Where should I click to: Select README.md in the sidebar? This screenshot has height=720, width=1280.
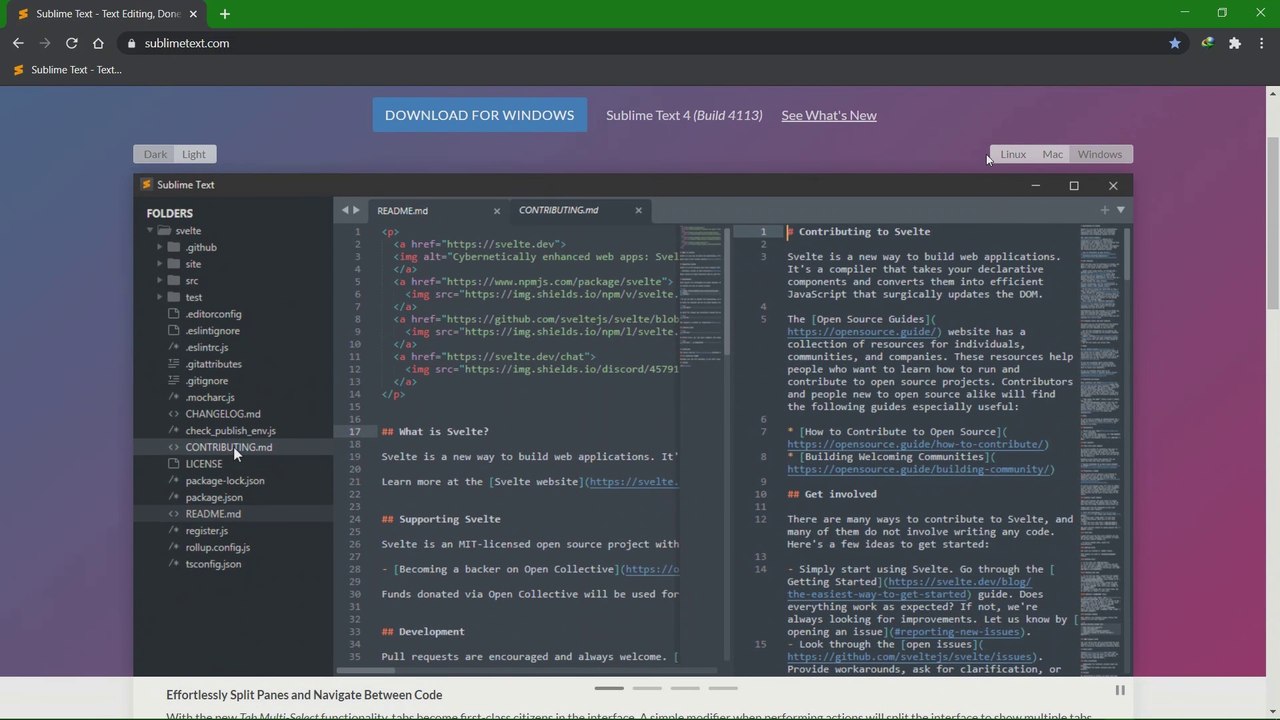click(x=213, y=514)
